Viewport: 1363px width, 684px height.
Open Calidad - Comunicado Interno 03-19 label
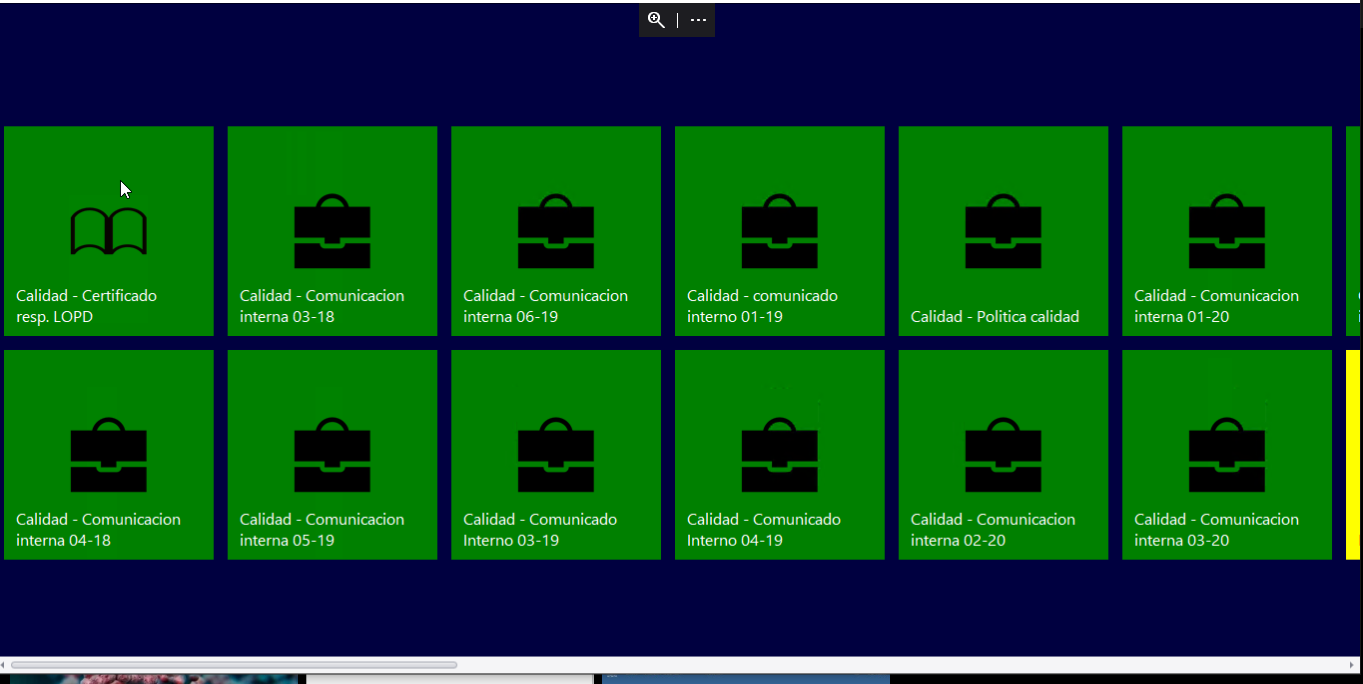540,530
